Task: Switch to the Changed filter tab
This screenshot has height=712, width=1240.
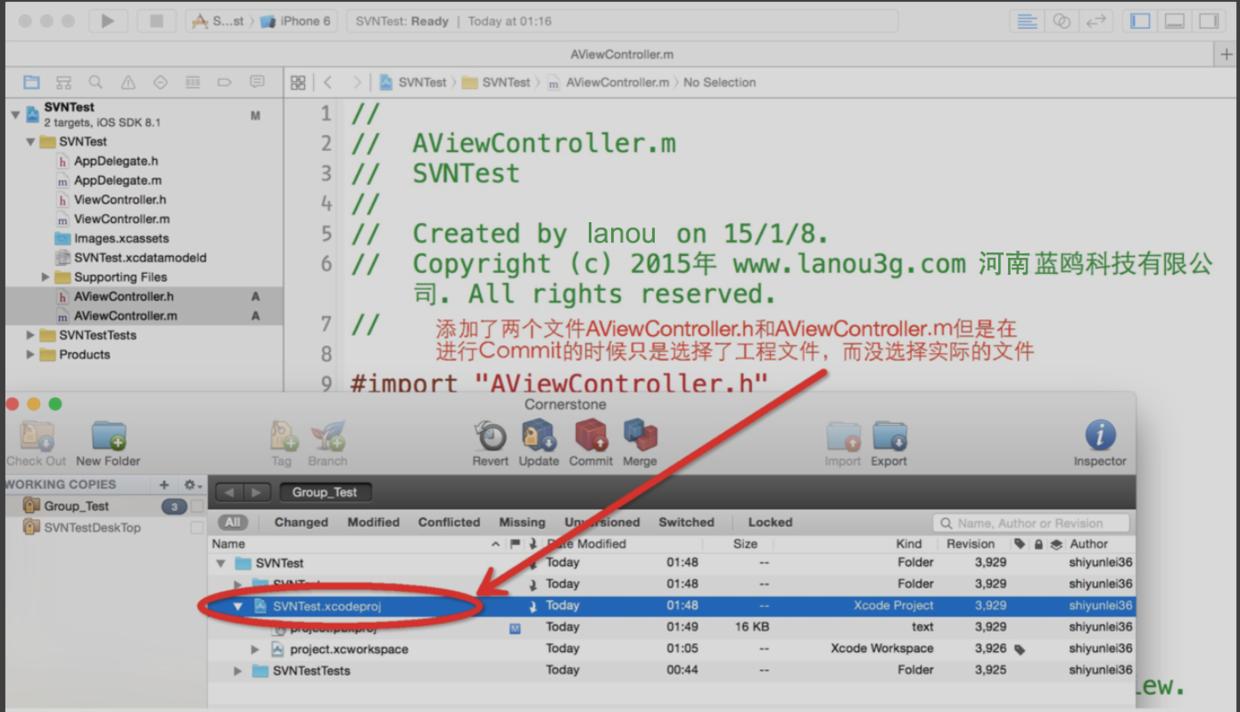Action: 301,522
